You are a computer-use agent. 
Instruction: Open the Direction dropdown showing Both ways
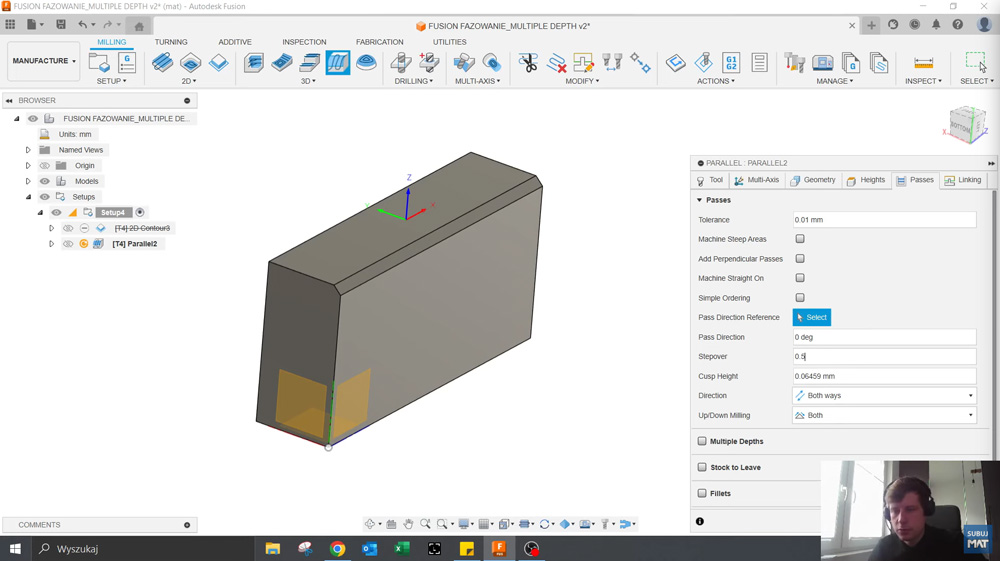[x=884, y=395]
